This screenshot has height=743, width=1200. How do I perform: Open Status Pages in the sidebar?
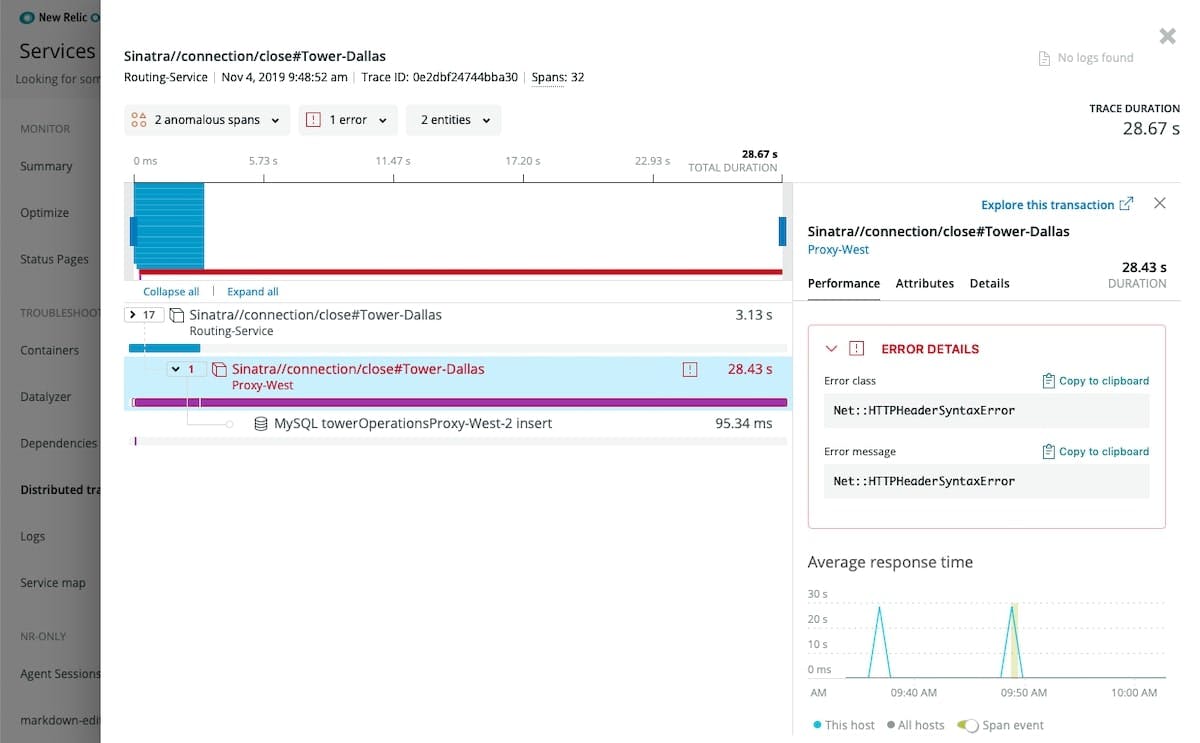click(55, 259)
